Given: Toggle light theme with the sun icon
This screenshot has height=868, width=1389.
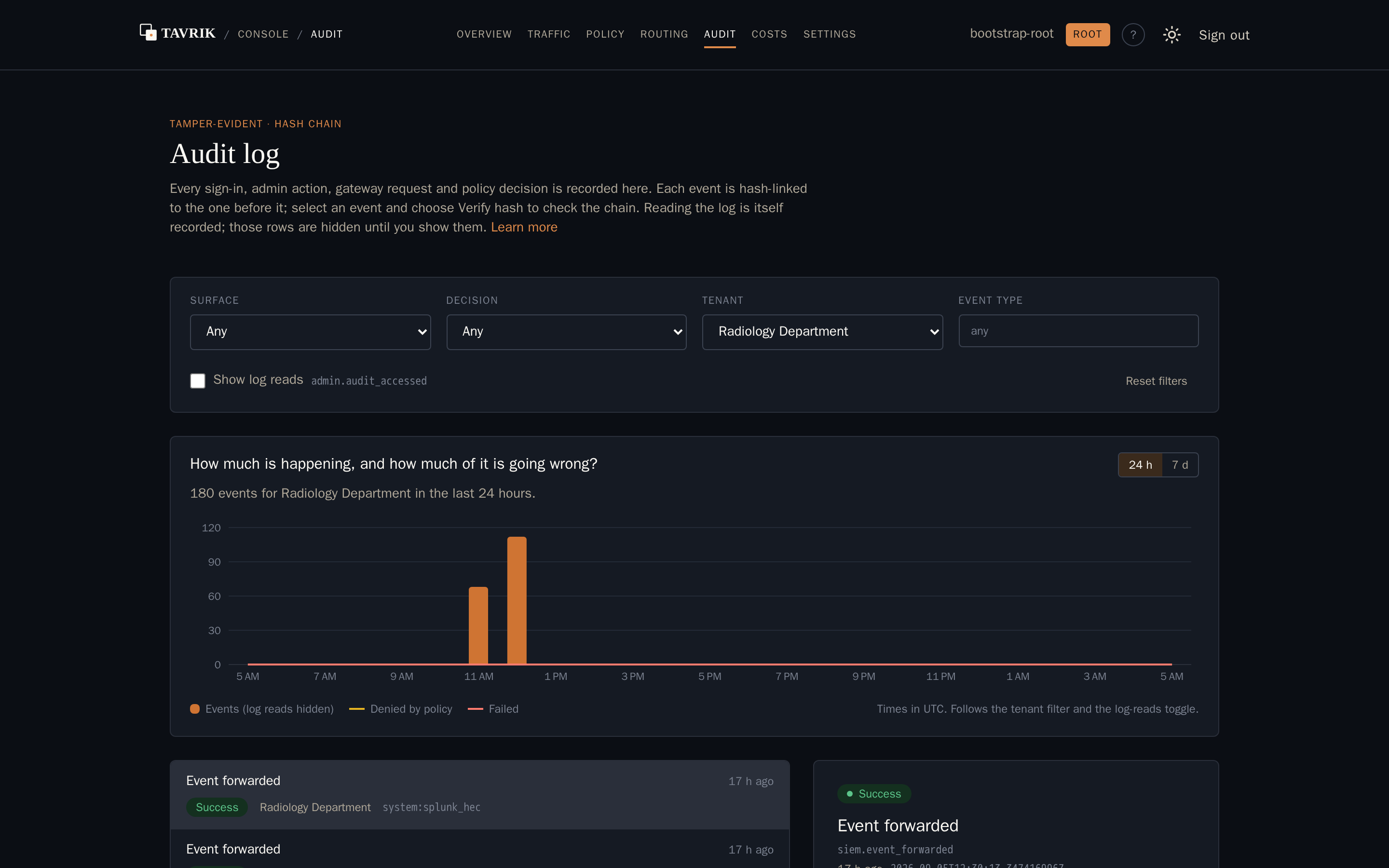Looking at the screenshot, I should tap(1171, 34).
